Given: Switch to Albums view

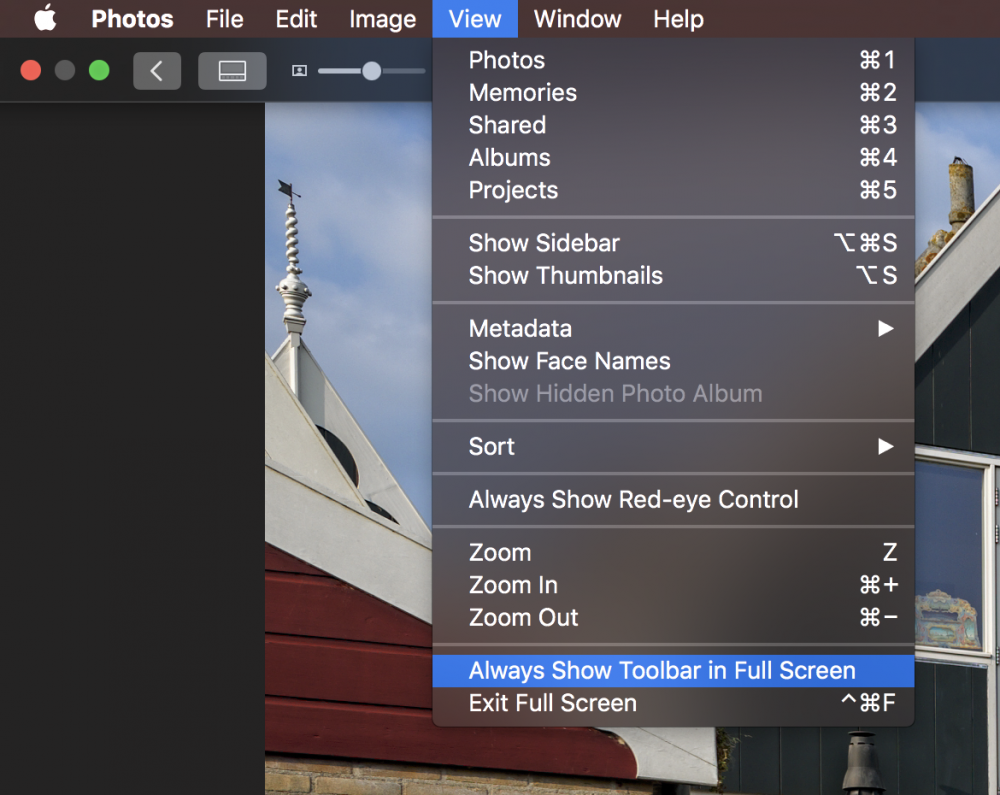Looking at the screenshot, I should (673, 157).
